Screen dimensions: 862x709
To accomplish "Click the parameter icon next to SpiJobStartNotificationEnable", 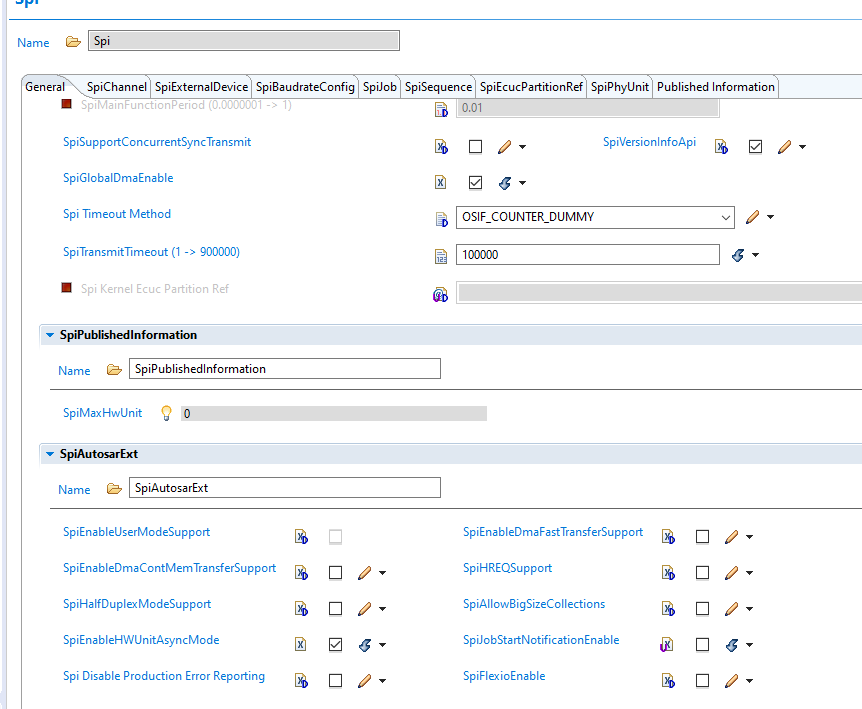I will click(x=667, y=645).
